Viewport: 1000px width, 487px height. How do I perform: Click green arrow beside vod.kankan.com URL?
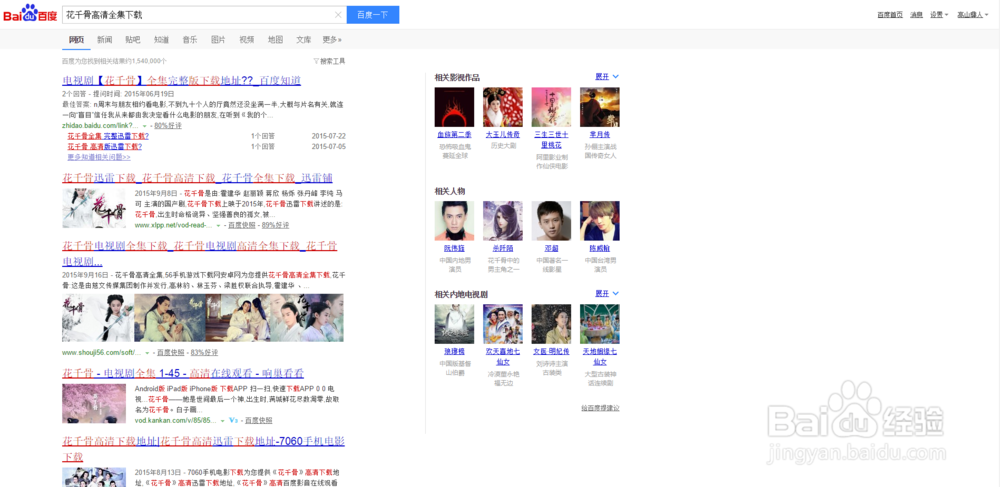coord(223,421)
